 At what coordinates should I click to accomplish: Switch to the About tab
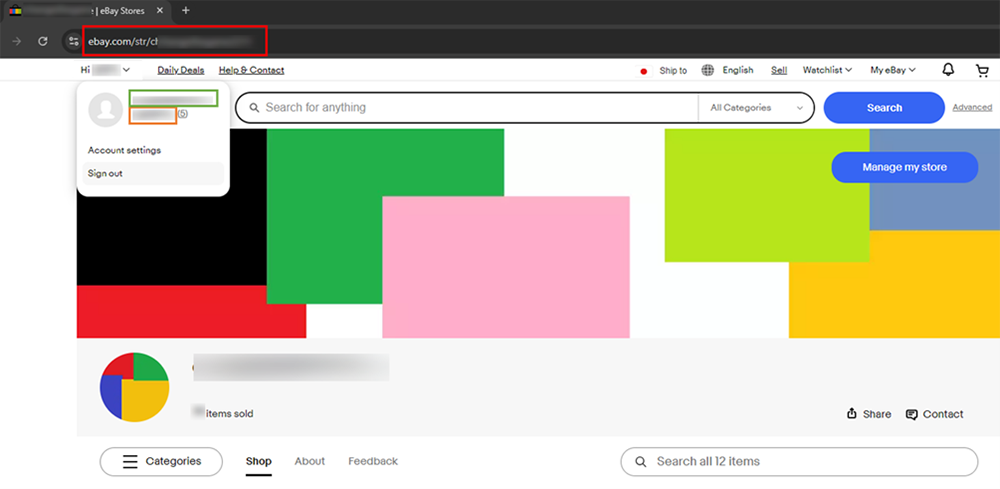tap(309, 461)
